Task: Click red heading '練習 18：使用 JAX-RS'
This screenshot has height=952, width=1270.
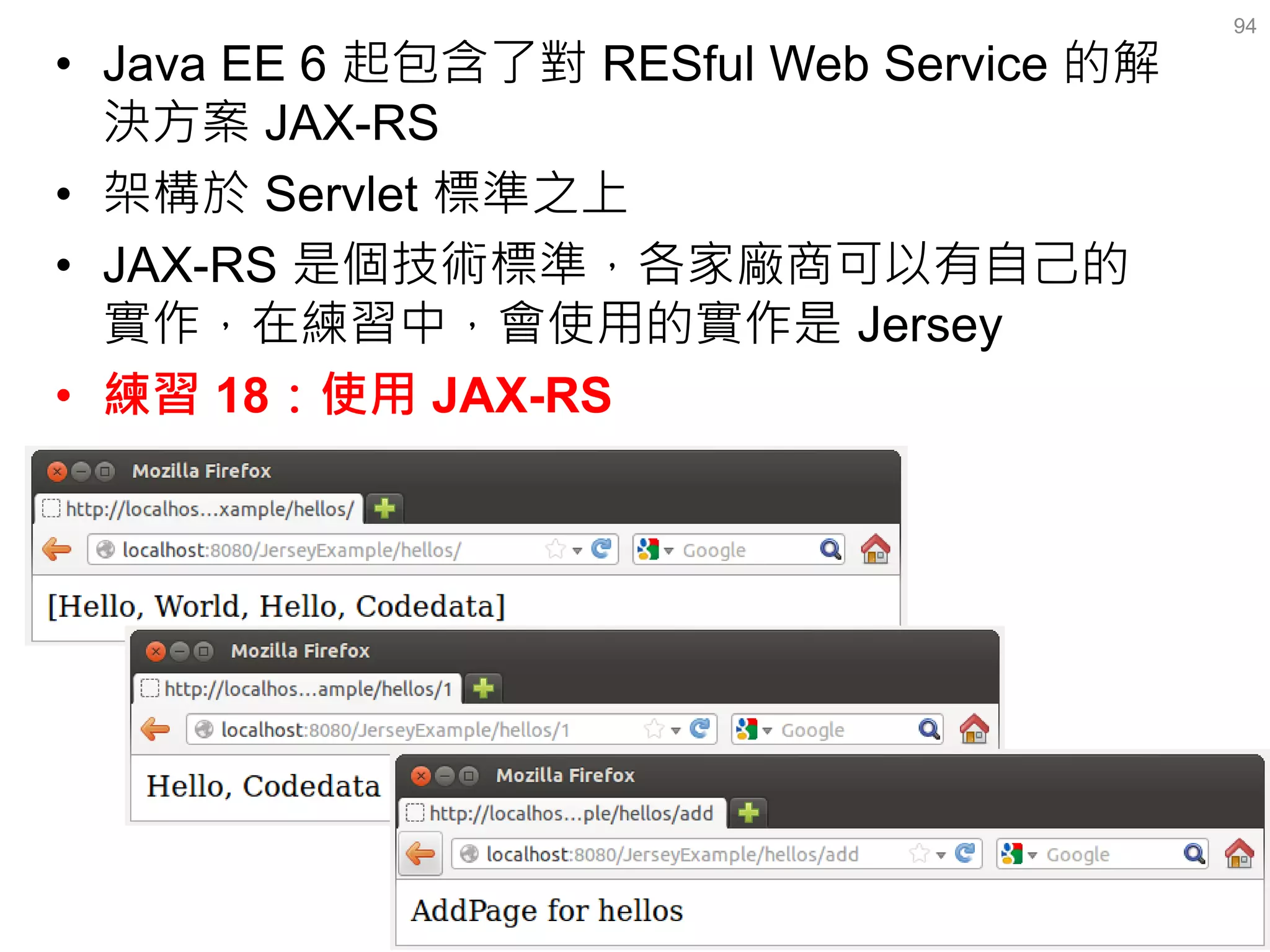Action: tap(358, 394)
